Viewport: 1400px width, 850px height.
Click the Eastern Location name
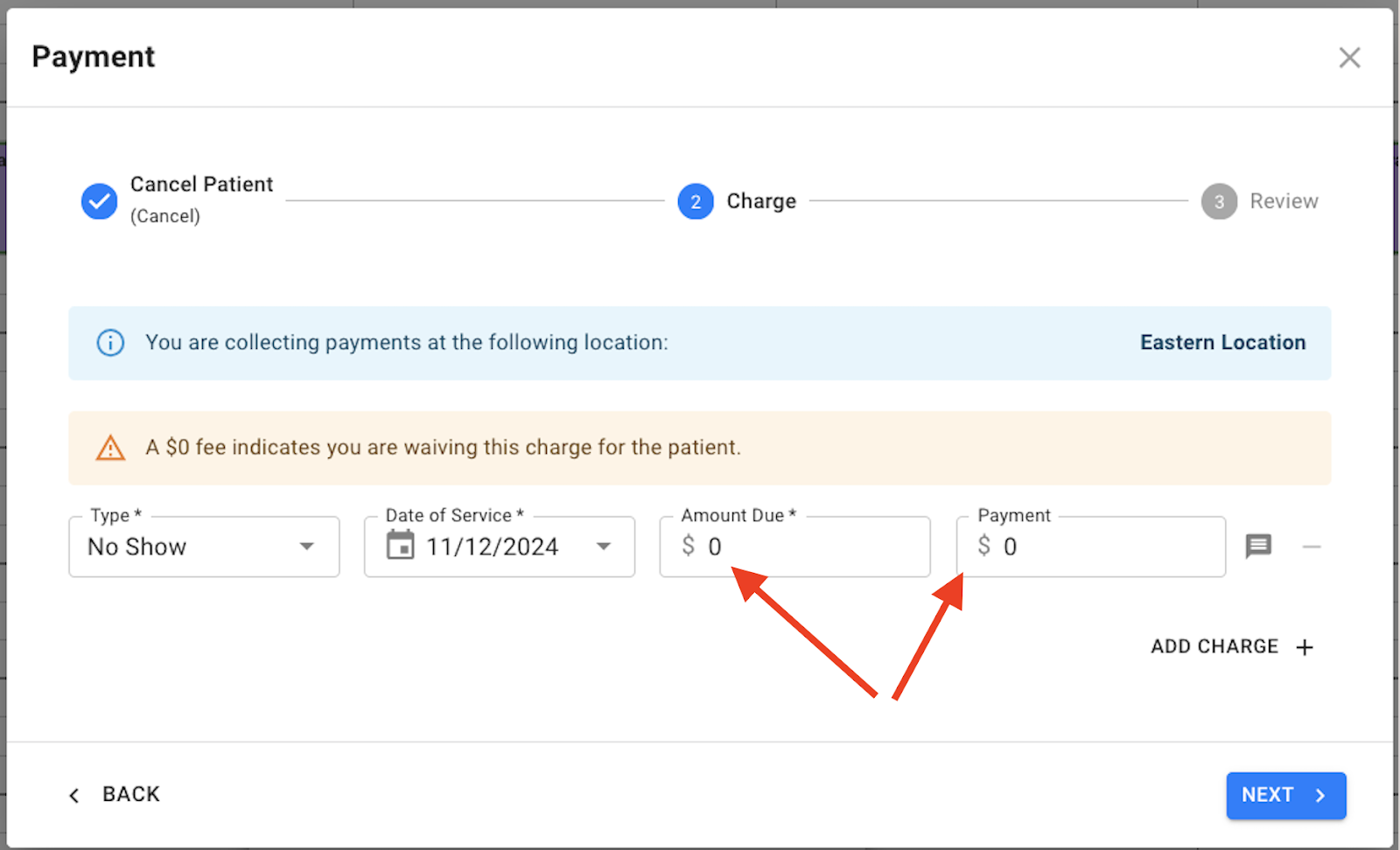pyautogui.click(x=1222, y=343)
